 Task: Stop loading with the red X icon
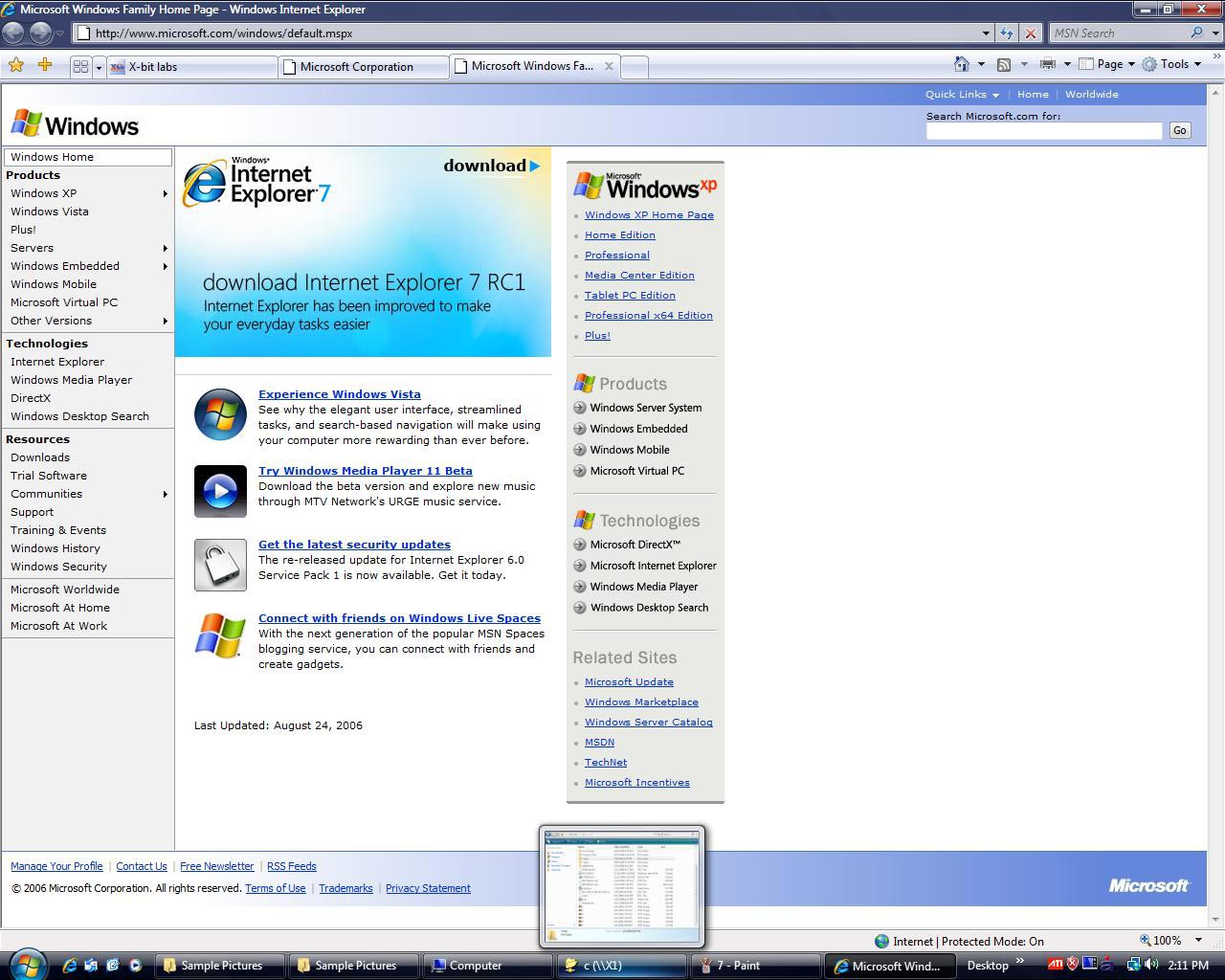click(1031, 33)
